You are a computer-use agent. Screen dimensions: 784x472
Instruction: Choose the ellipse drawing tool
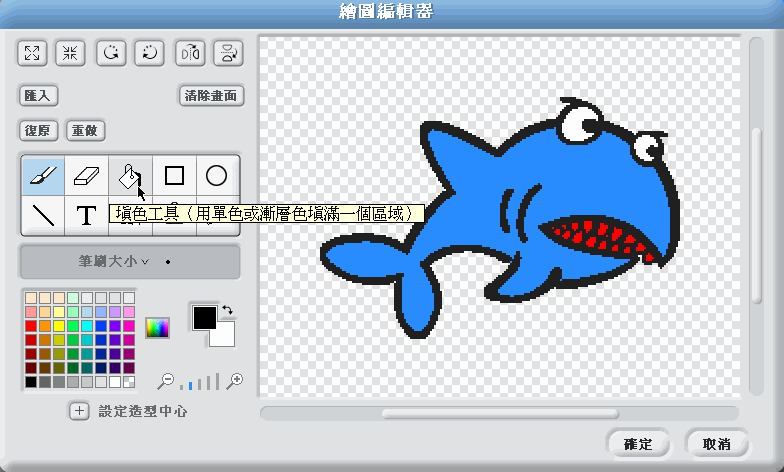point(216,176)
